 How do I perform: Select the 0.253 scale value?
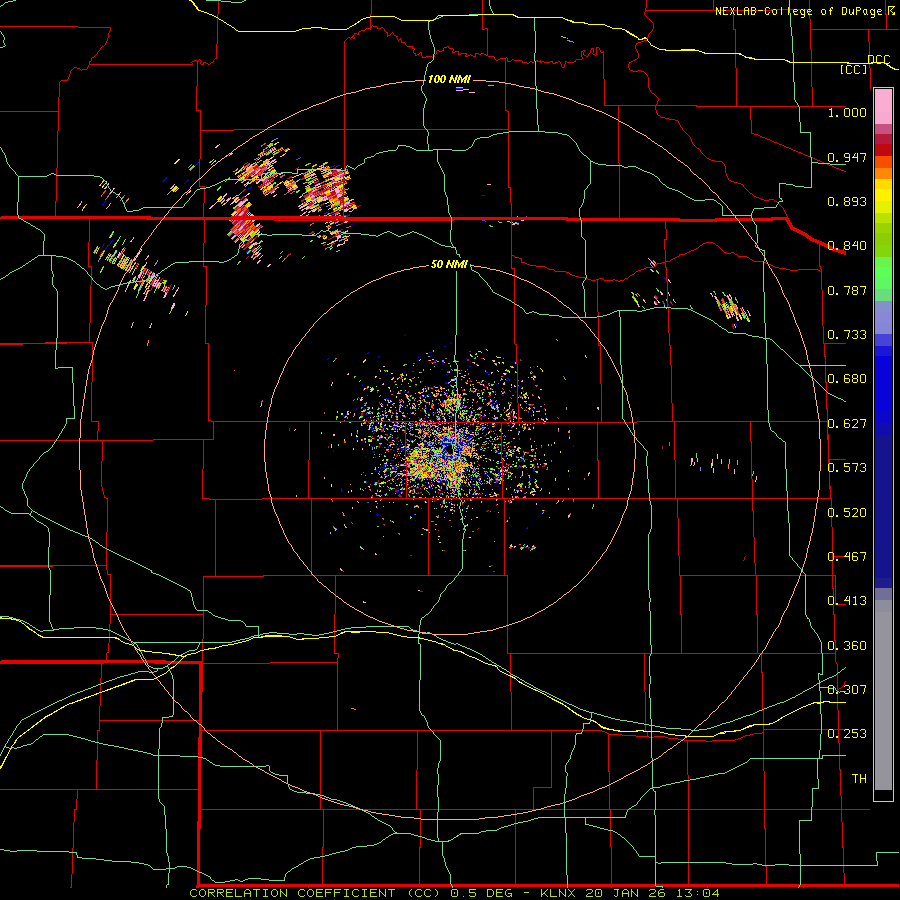coord(847,734)
